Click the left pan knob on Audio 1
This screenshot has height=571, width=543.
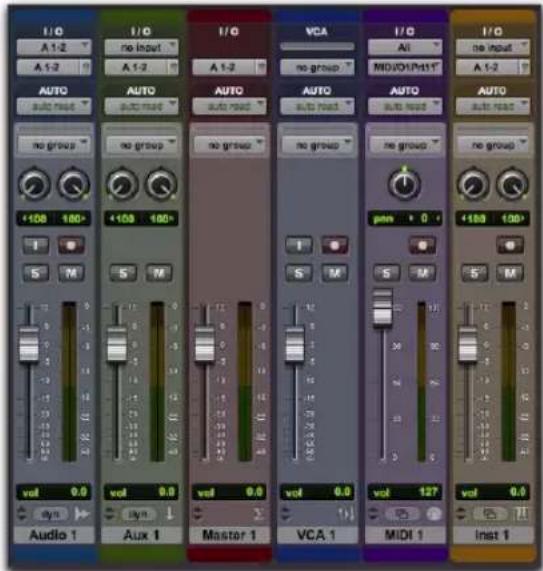[34, 184]
